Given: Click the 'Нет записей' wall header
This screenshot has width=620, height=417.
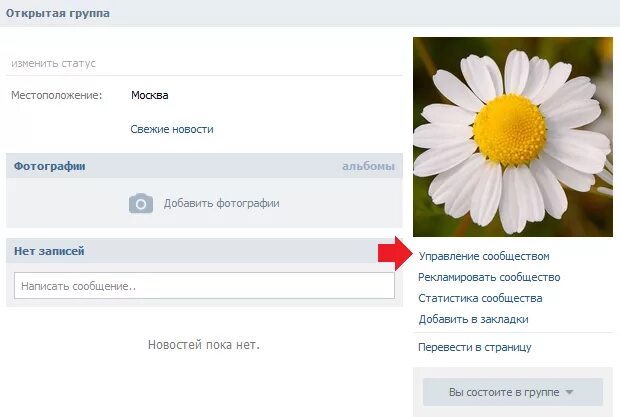Looking at the screenshot, I should click(x=49, y=251).
